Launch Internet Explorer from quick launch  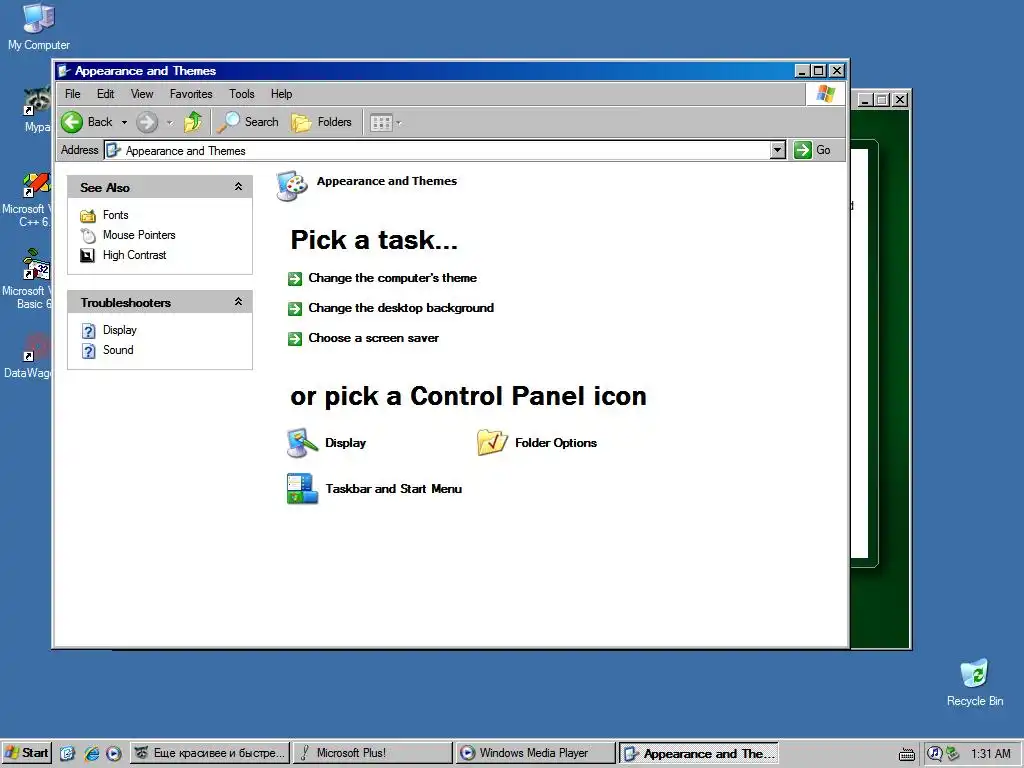point(91,754)
